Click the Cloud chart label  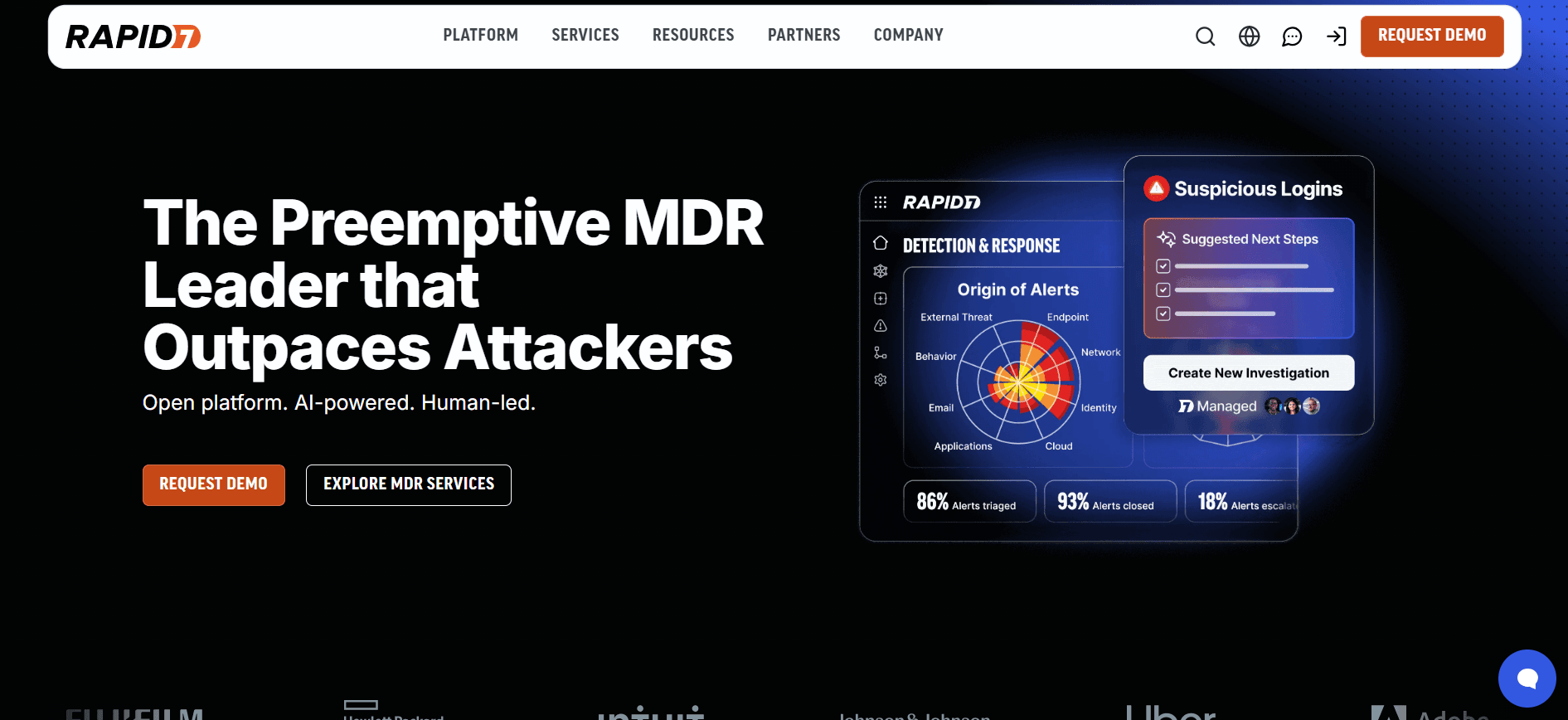pos(1059,446)
